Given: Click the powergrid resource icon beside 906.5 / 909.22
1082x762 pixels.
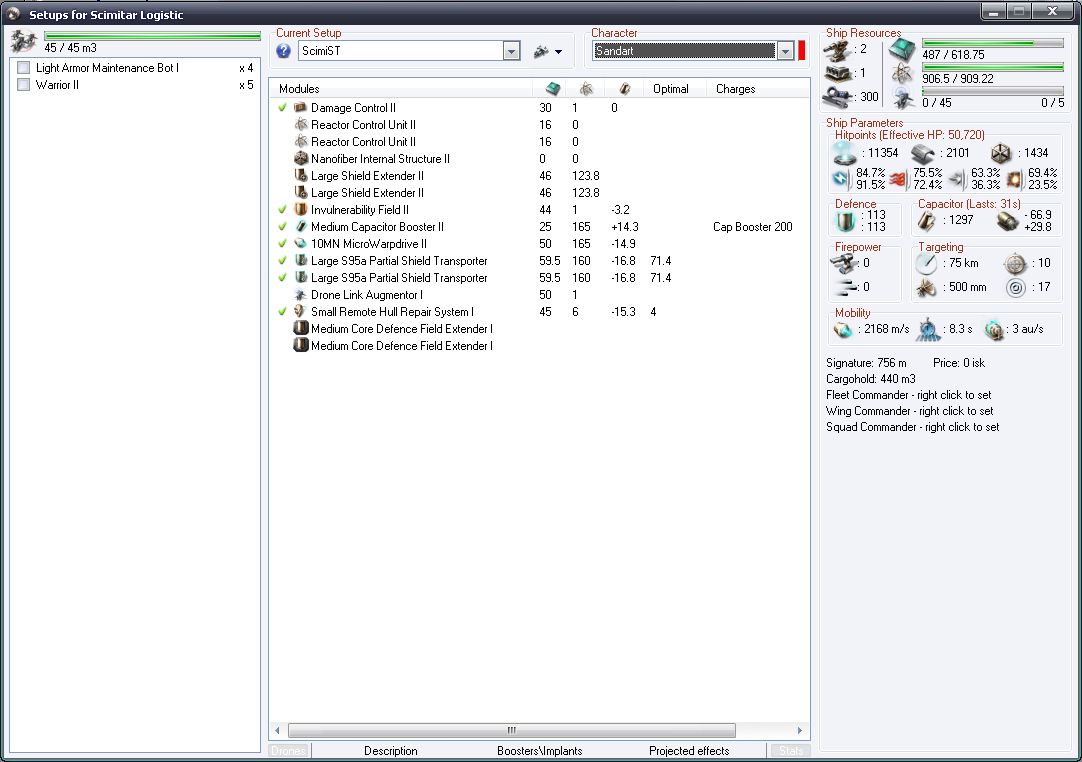Looking at the screenshot, I should click(902, 74).
